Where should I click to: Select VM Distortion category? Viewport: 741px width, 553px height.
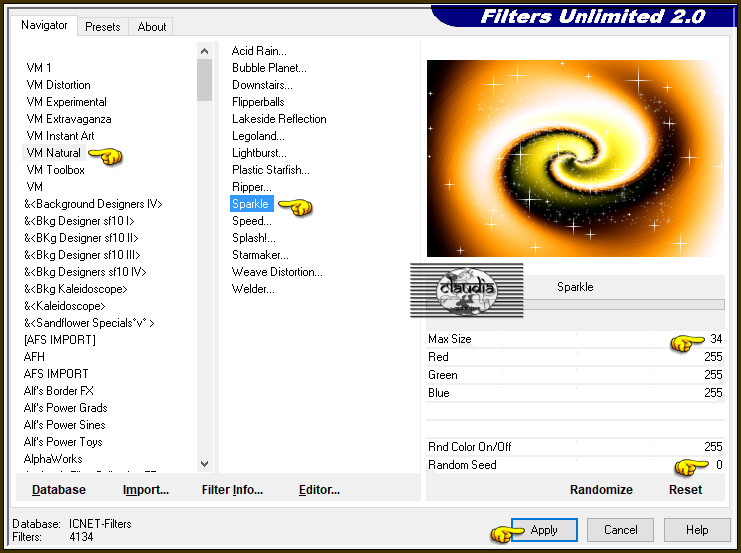click(59, 85)
